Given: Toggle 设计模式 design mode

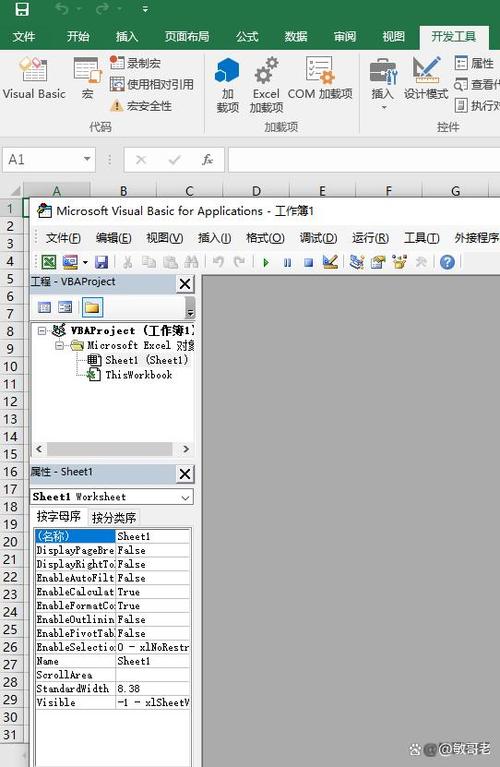Looking at the screenshot, I should click(426, 78).
